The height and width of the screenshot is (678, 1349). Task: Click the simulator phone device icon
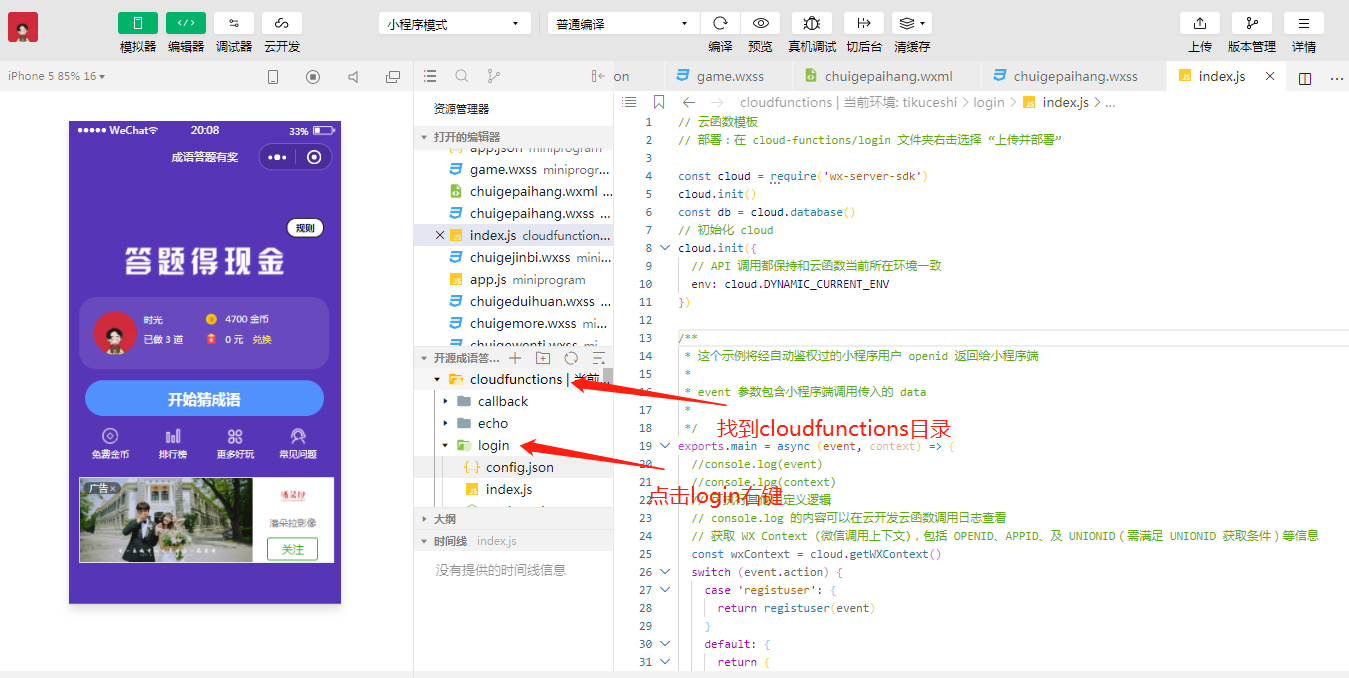(x=273, y=77)
